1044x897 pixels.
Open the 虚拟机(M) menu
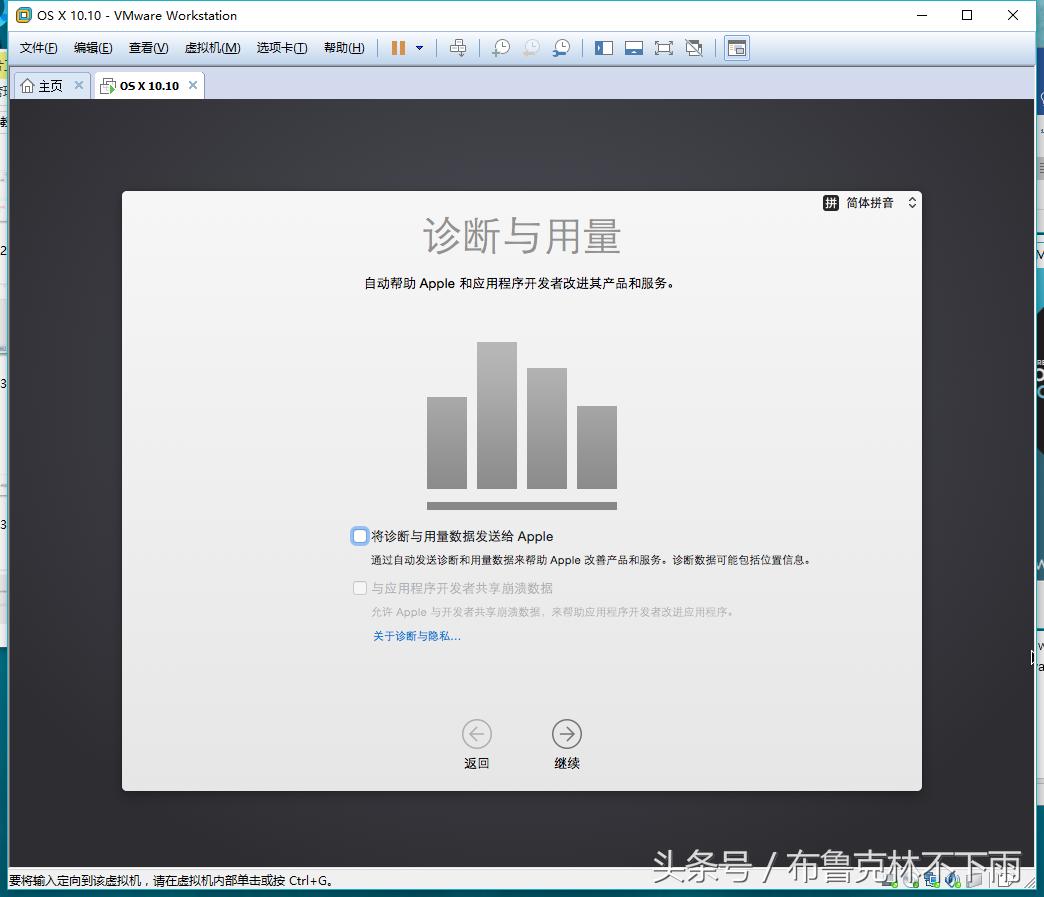pyautogui.click(x=212, y=47)
